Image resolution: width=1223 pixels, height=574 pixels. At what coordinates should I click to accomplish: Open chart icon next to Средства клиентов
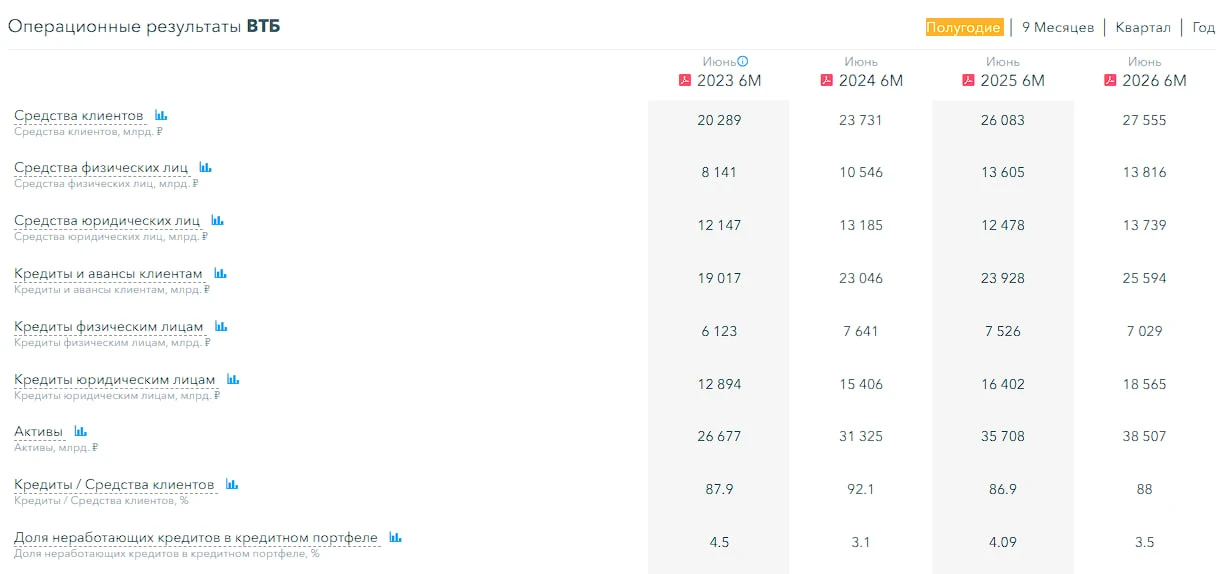(x=161, y=115)
